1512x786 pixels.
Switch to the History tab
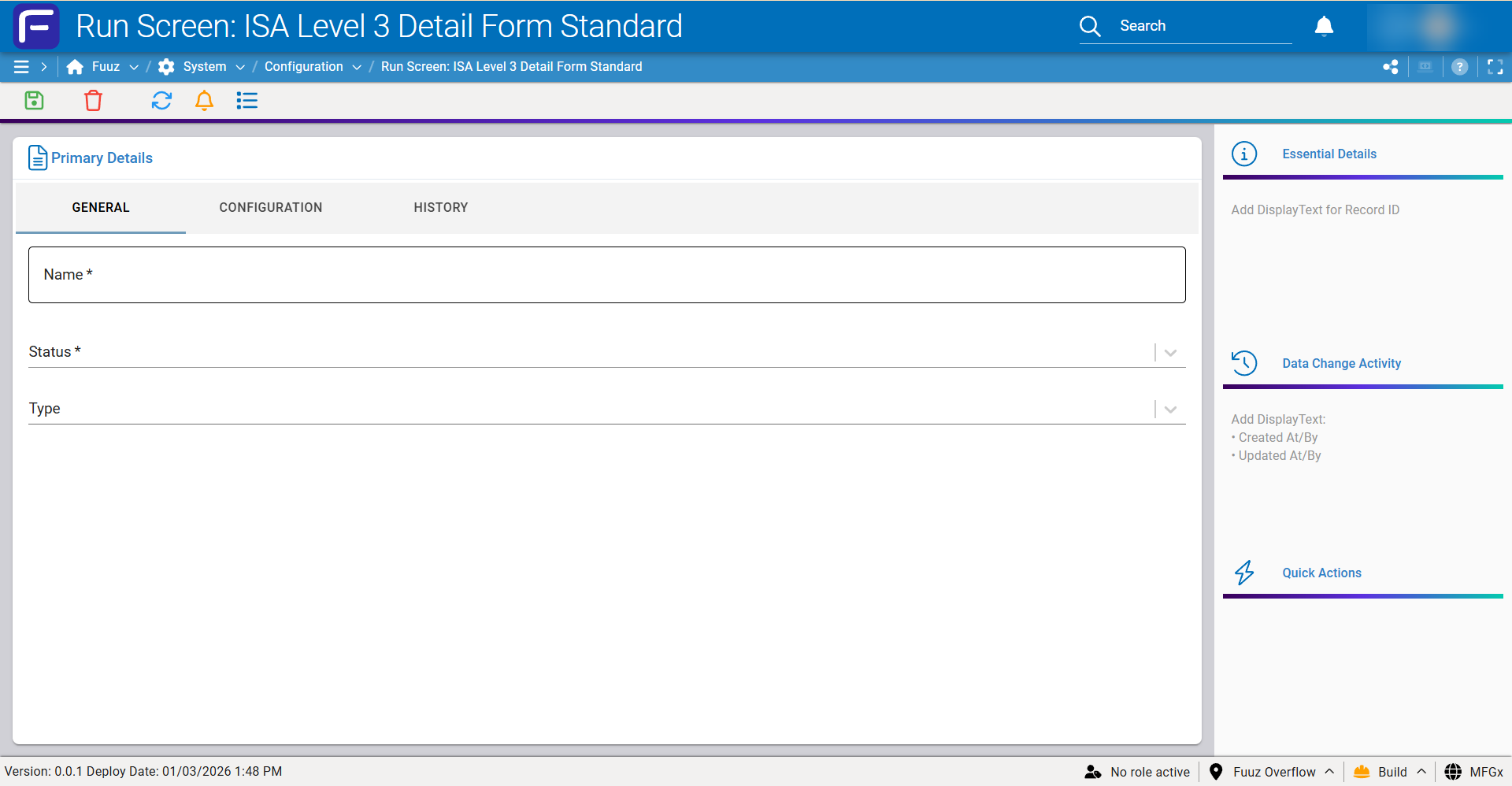tap(440, 207)
